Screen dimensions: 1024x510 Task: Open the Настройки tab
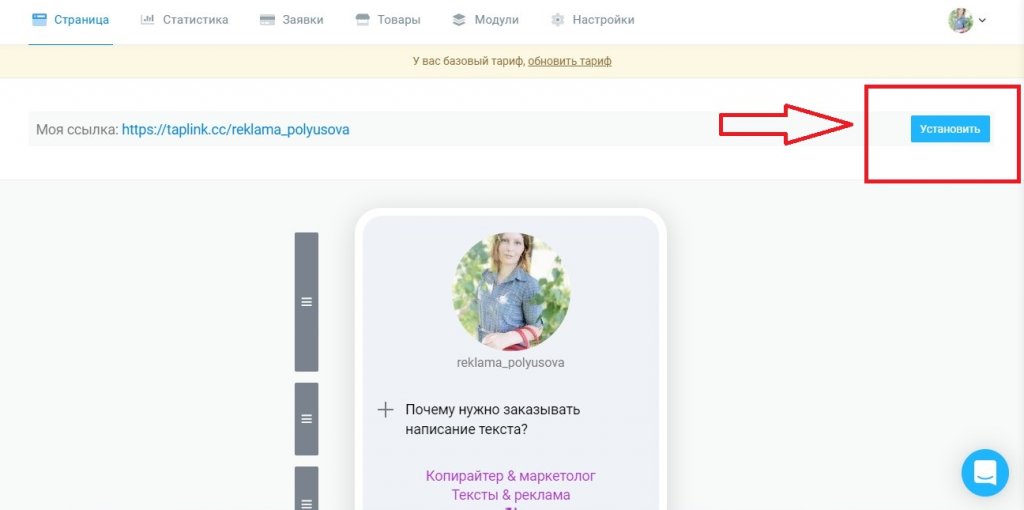tap(592, 20)
